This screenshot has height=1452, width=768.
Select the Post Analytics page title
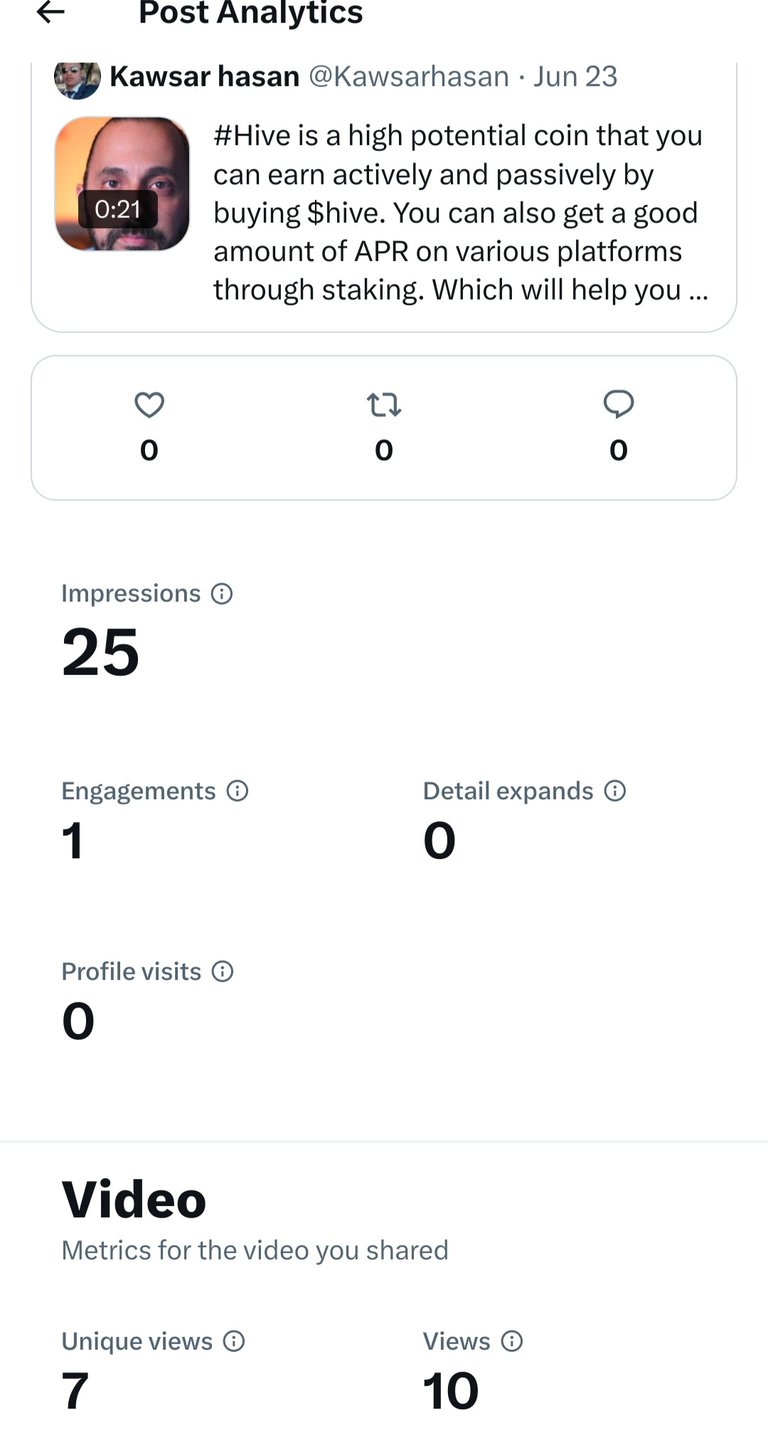(x=251, y=13)
